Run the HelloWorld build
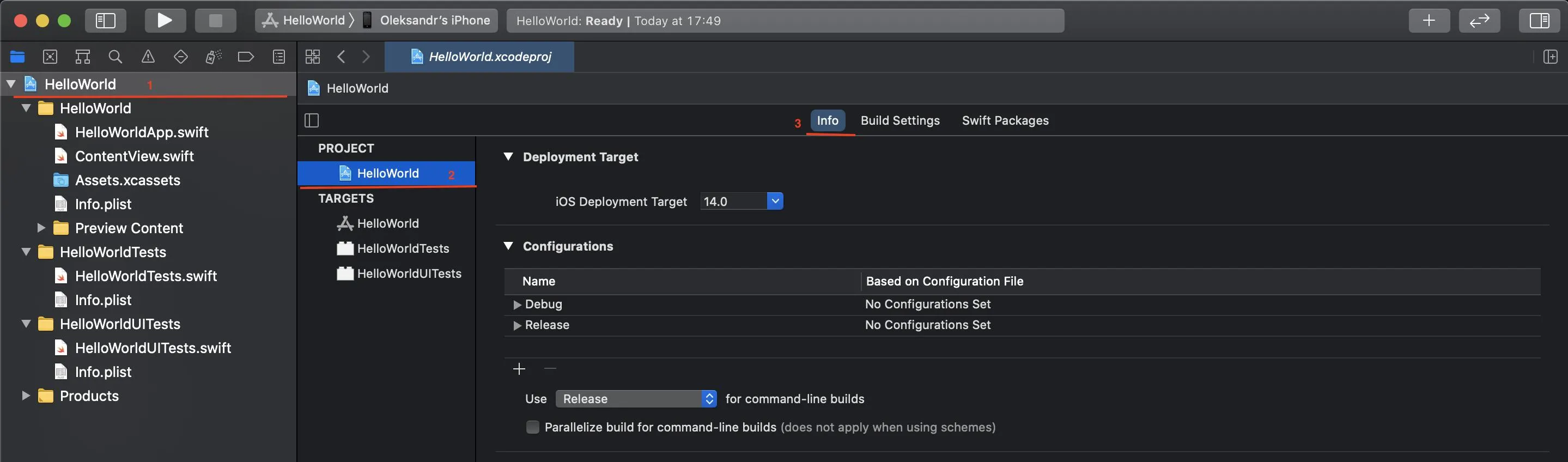Viewport: 1568px width, 462px height. 165,21
